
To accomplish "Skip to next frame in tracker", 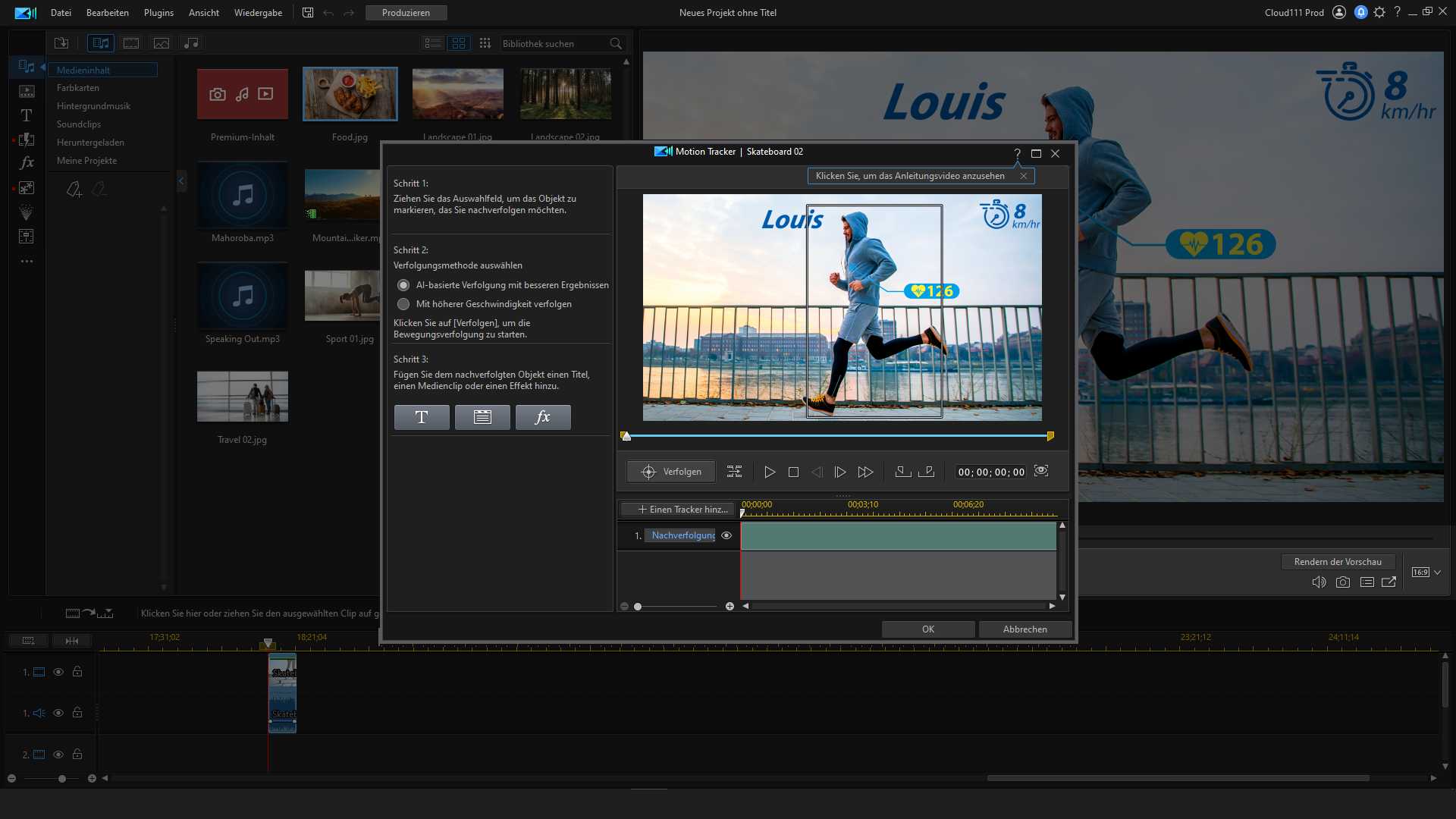I will [840, 472].
